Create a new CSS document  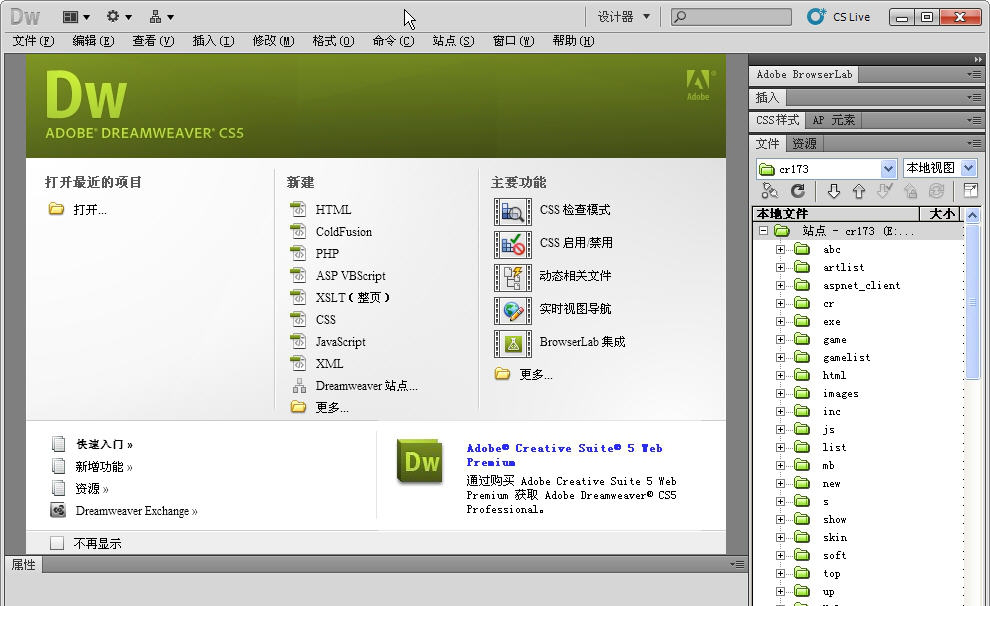pos(325,319)
